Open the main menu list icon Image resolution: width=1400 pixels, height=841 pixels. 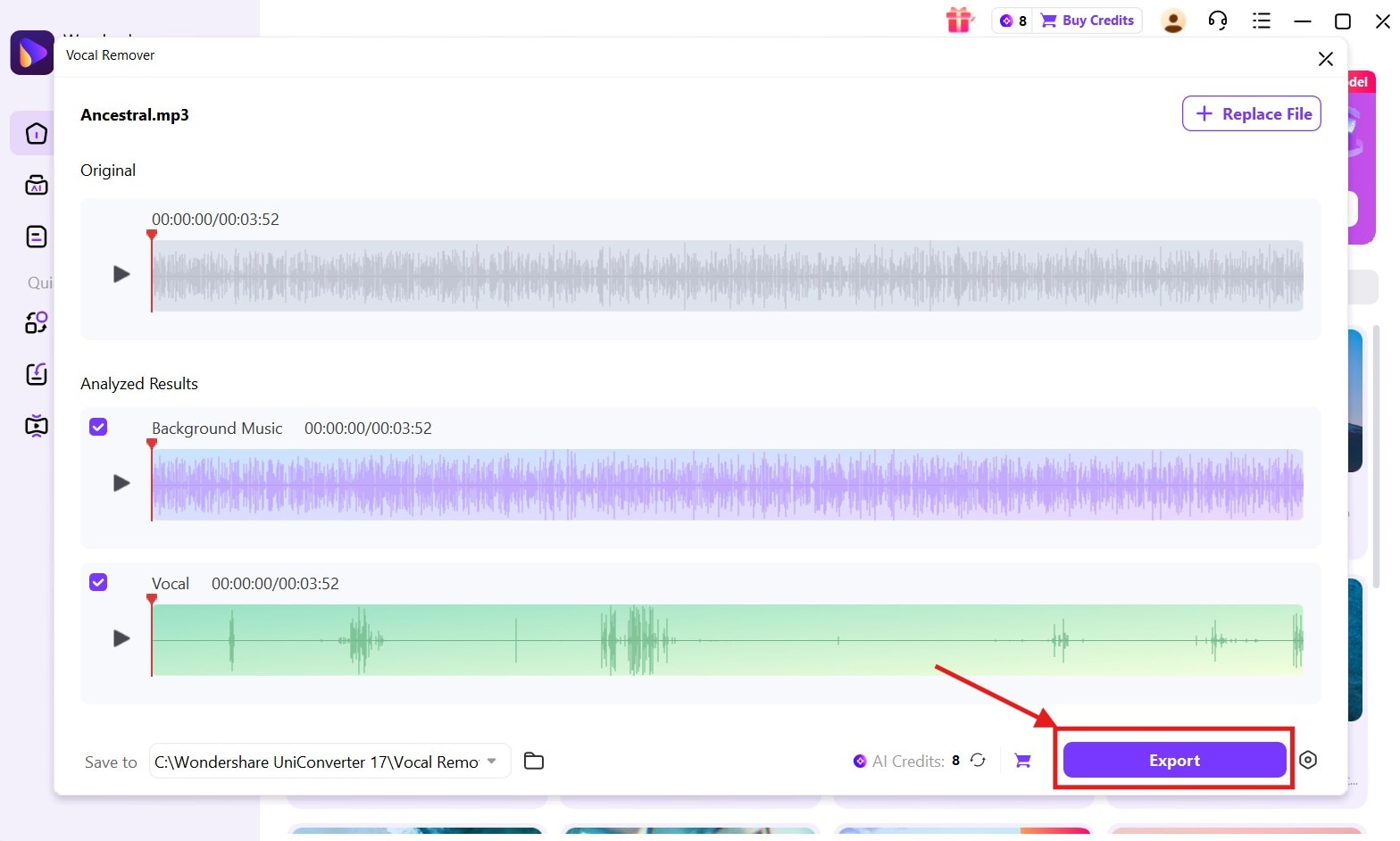[x=1262, y=21]
